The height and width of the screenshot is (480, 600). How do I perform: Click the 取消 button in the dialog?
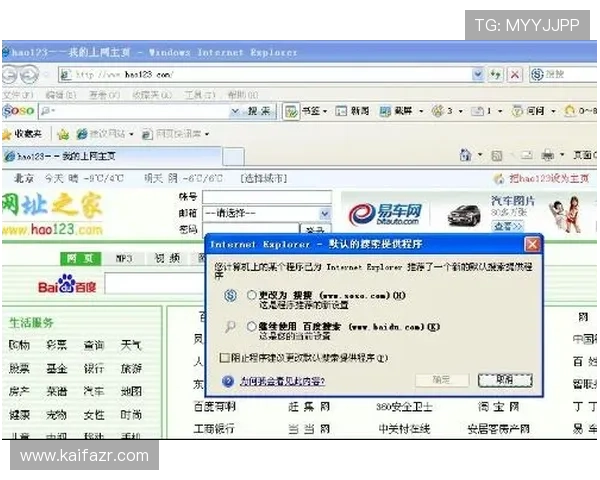pos(505,380)
